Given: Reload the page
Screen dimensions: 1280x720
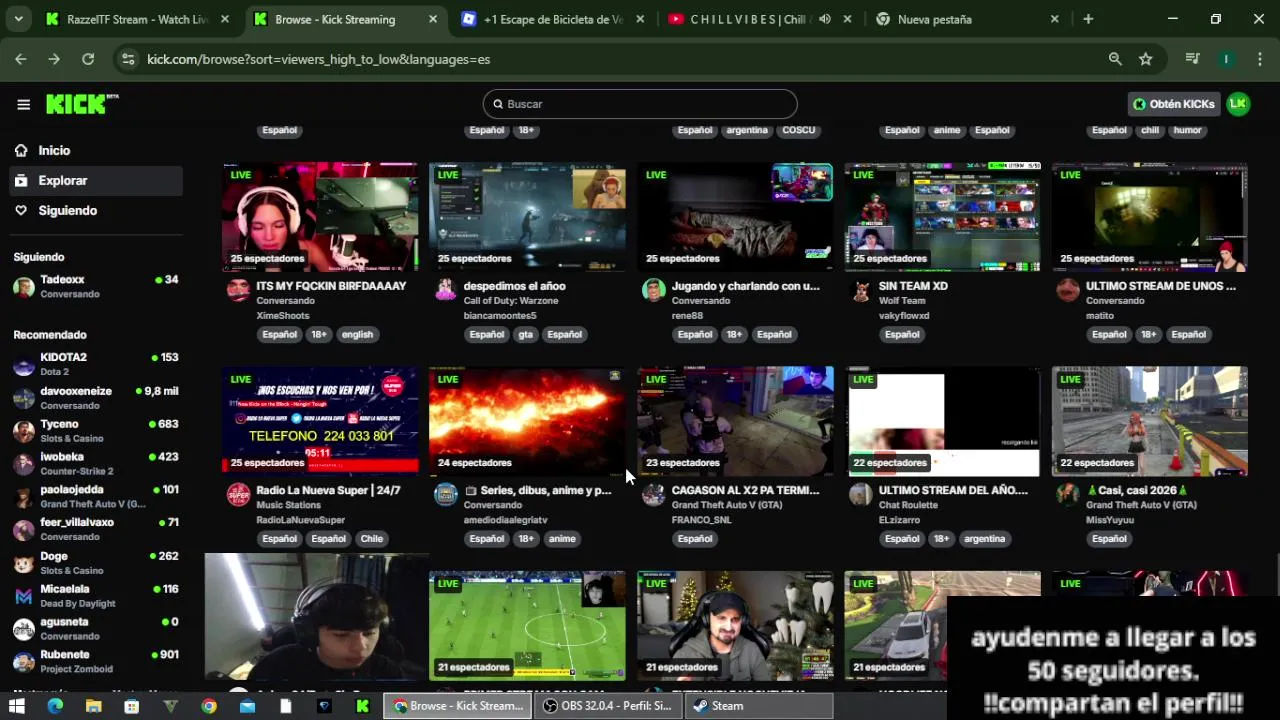Looking at the screenshot, I should pyautogui.click(x=88, y=59).
